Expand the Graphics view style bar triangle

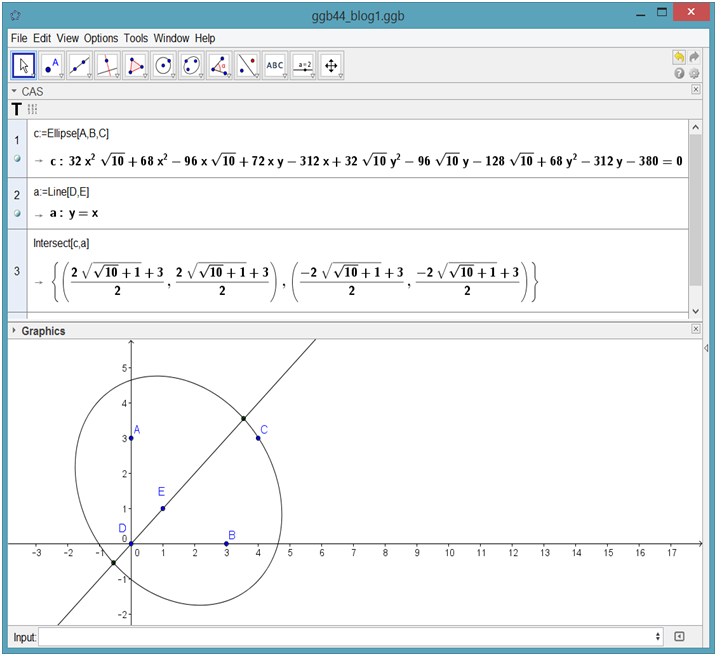14,330
